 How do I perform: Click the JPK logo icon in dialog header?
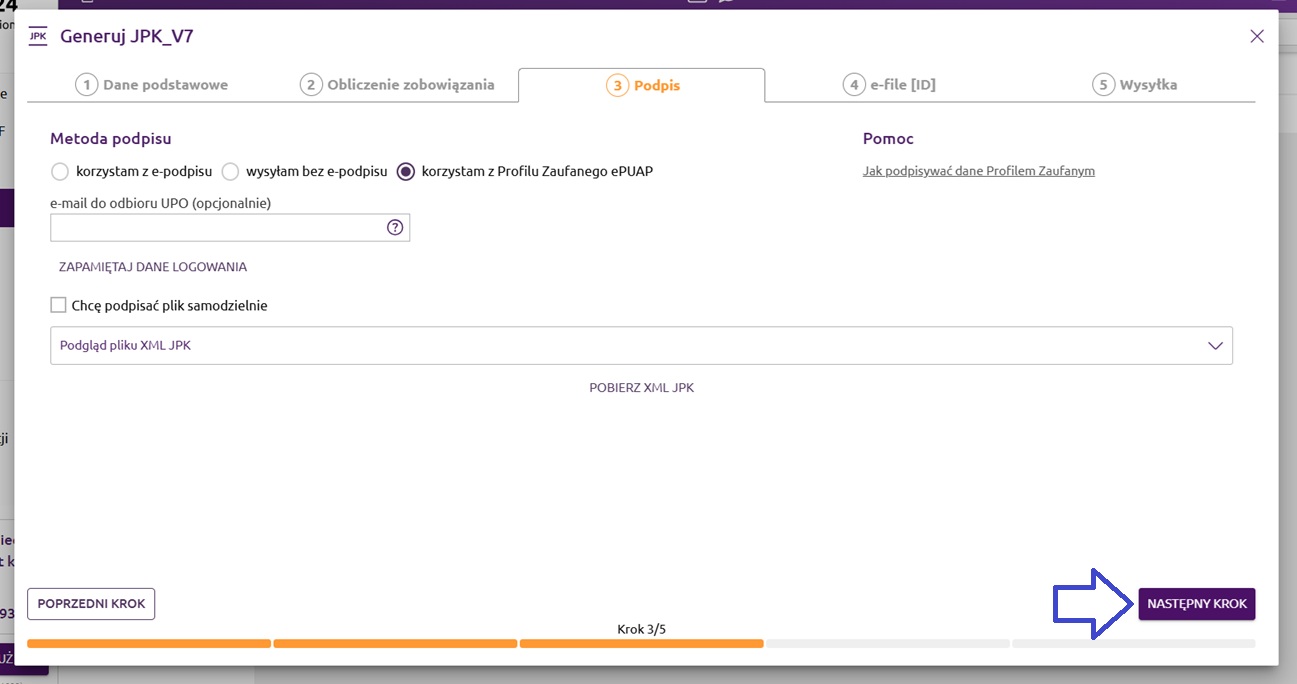[x=38, y=36]
